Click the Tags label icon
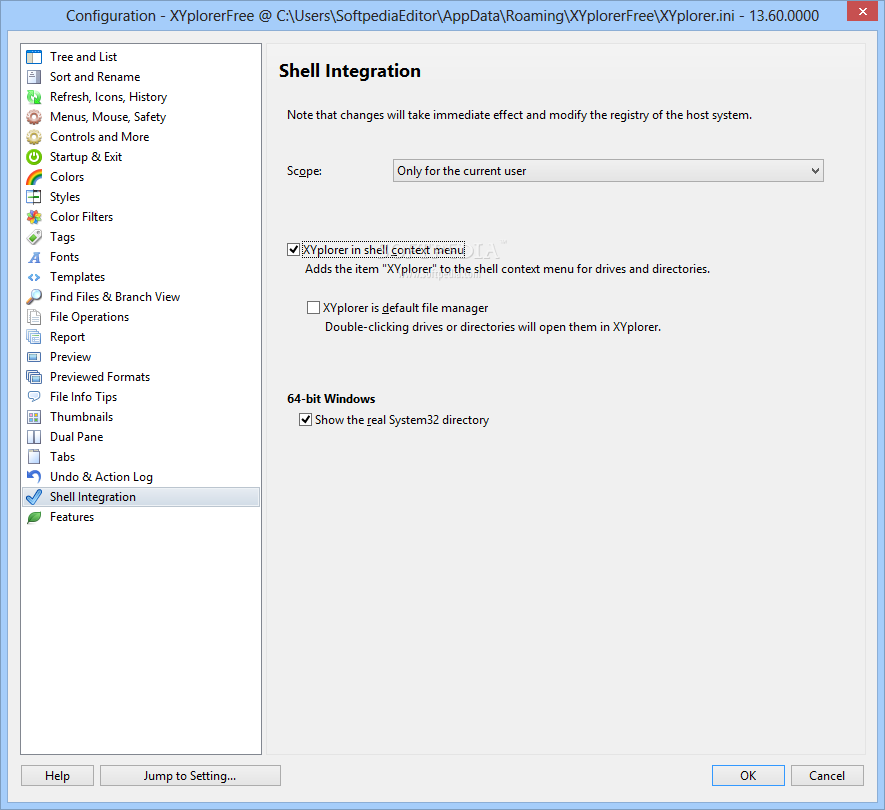Viewport: 885px width, 810px height. point(34,237)
